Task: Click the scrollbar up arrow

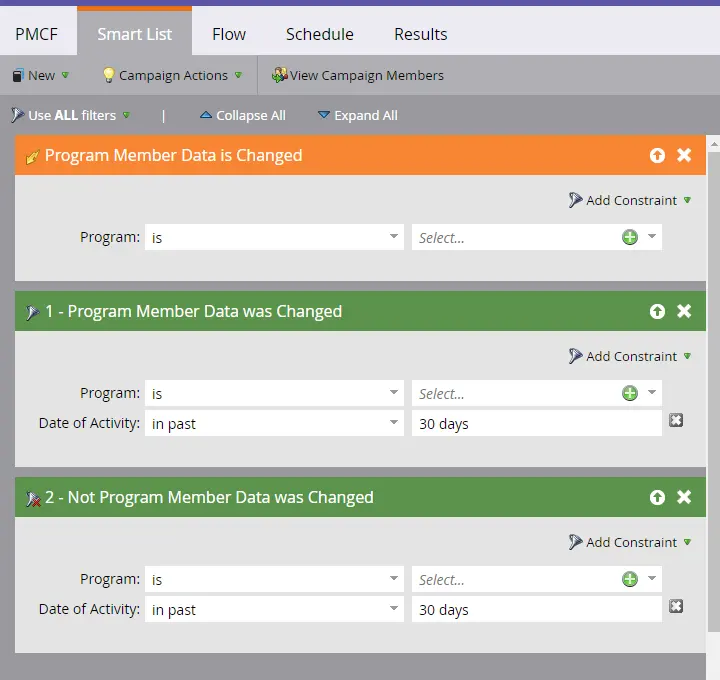Action: 714,144
